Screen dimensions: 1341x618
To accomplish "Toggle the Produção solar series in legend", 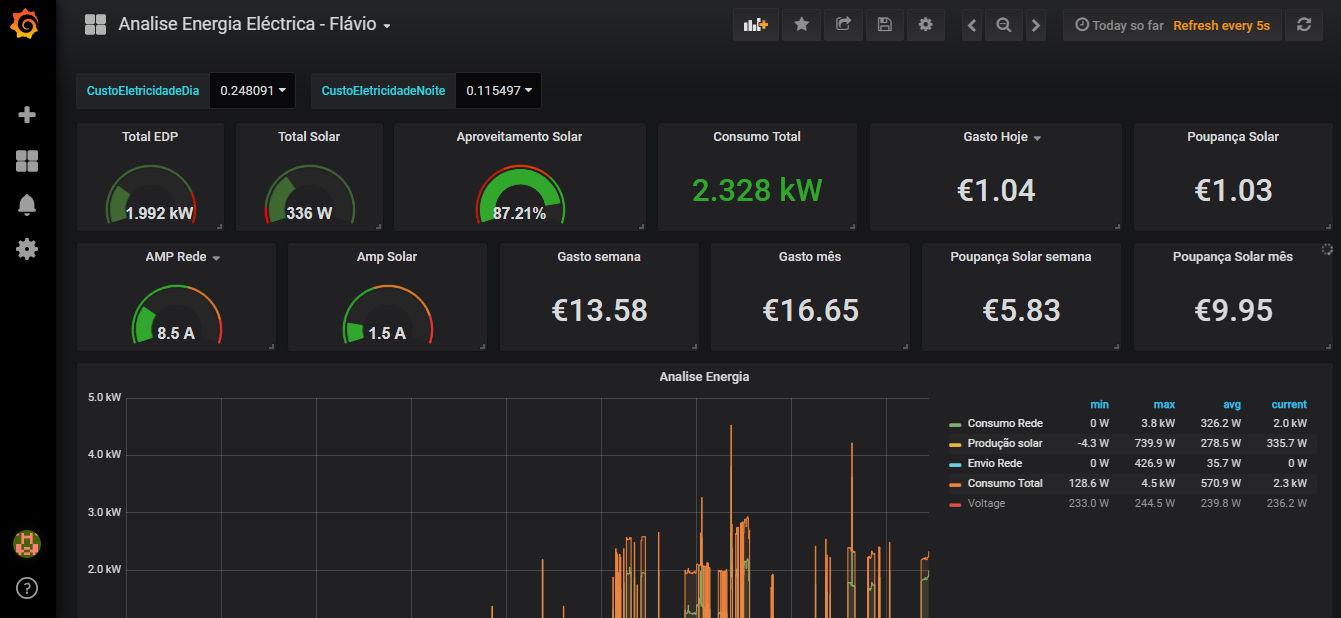I will click(1005, 443).
